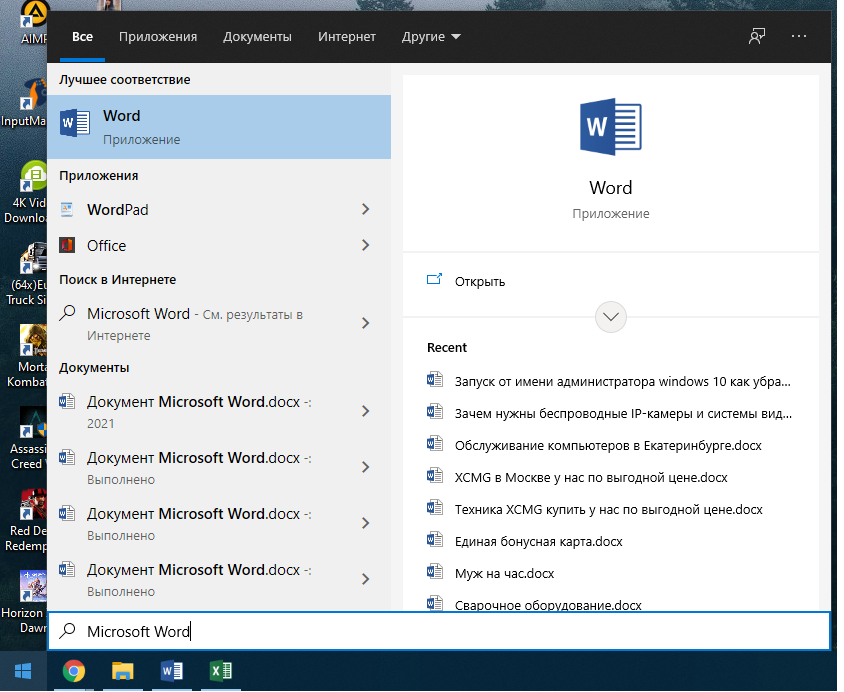The width and height of the screenshot is (844, 692).
Task: Launch Excel from the taskbar
Action: click(x=220, y=670)
